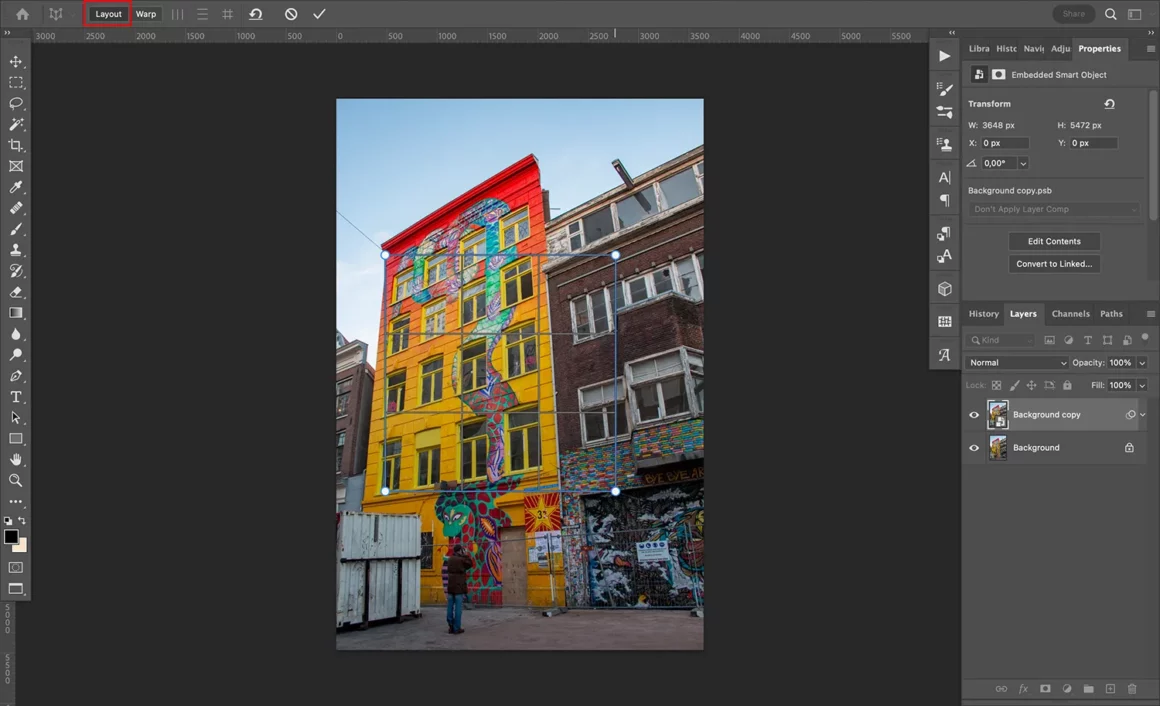Commit the perspective warp with checkmark
This screenshot has width=1160, height=706.
(319, 14)
